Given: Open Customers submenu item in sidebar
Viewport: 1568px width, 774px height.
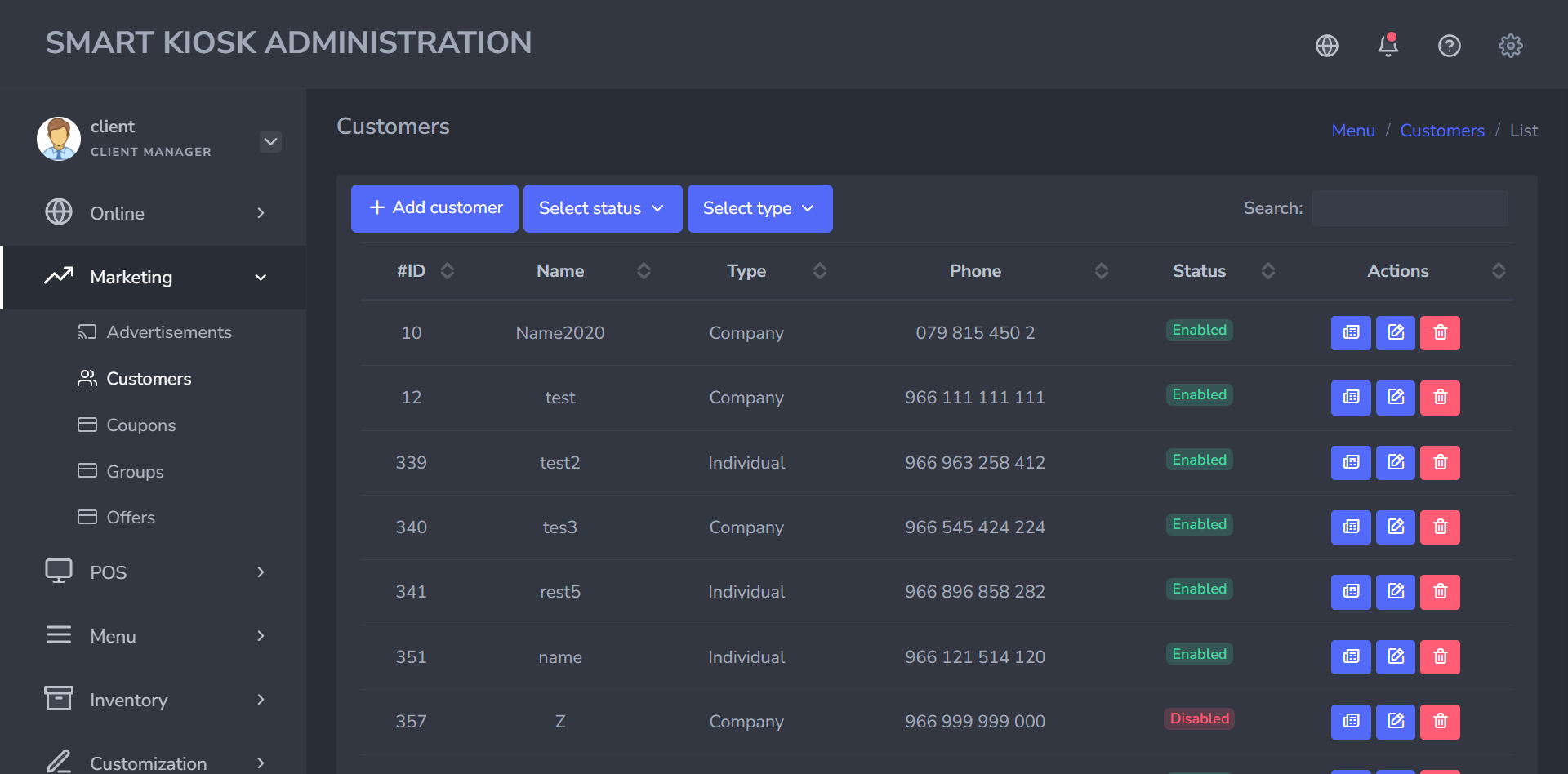Looking at the screenshot, I should click(x=134, y=379).
